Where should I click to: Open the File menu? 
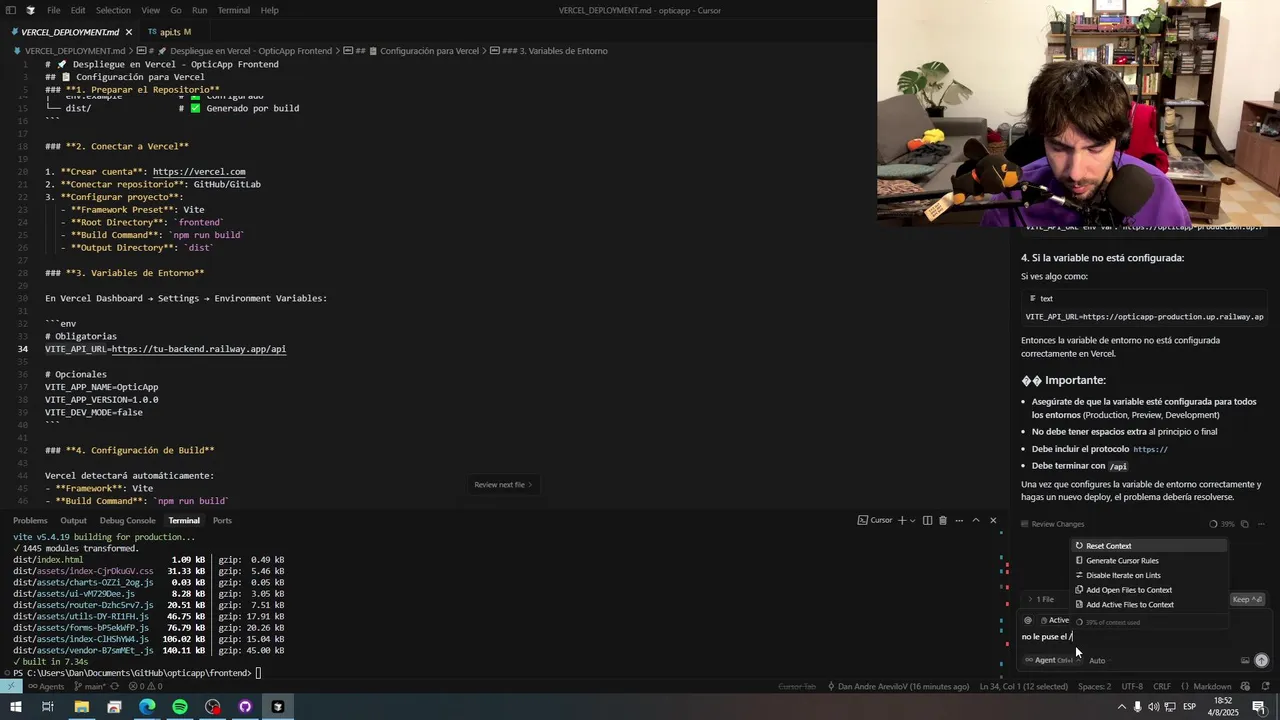coord(54,10)
